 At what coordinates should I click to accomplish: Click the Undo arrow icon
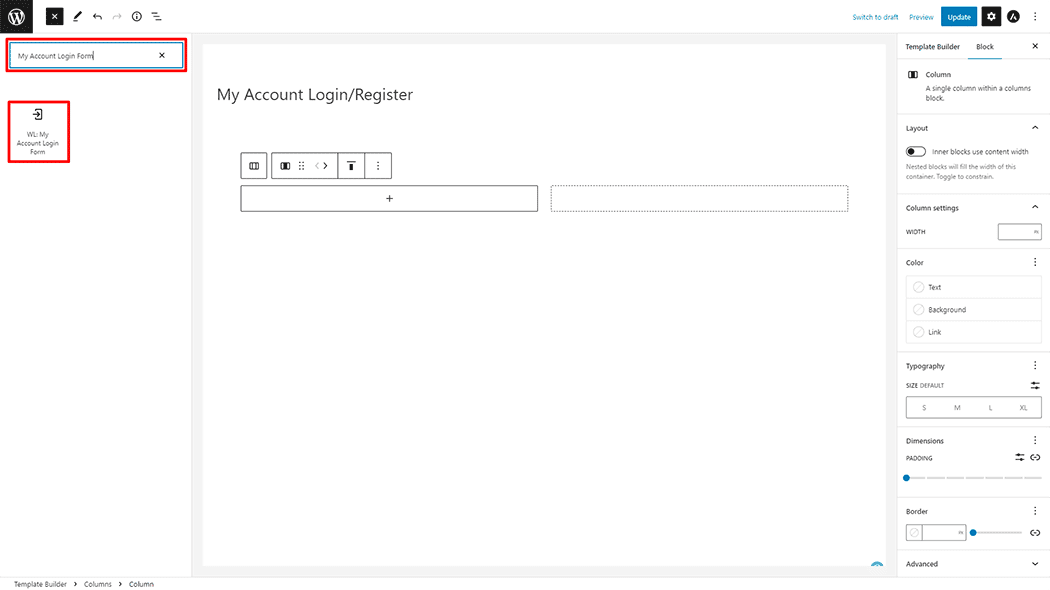tap(96, 16)
